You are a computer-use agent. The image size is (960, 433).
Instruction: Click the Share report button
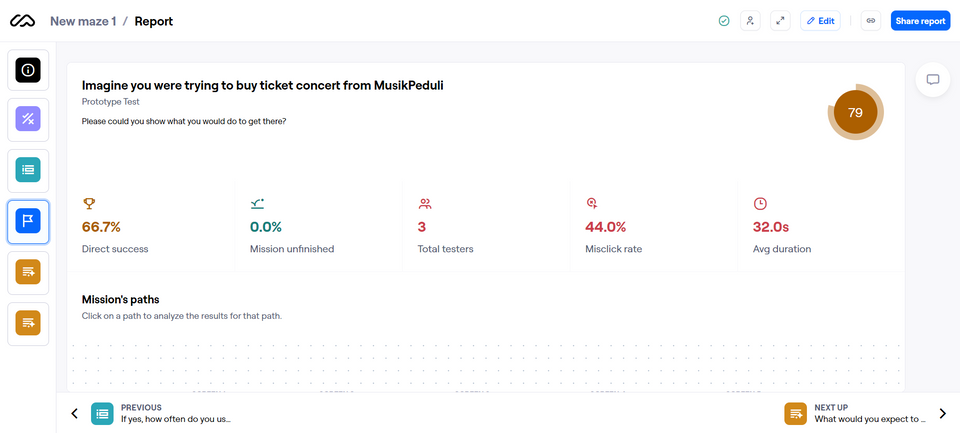[x=920, y=21]
